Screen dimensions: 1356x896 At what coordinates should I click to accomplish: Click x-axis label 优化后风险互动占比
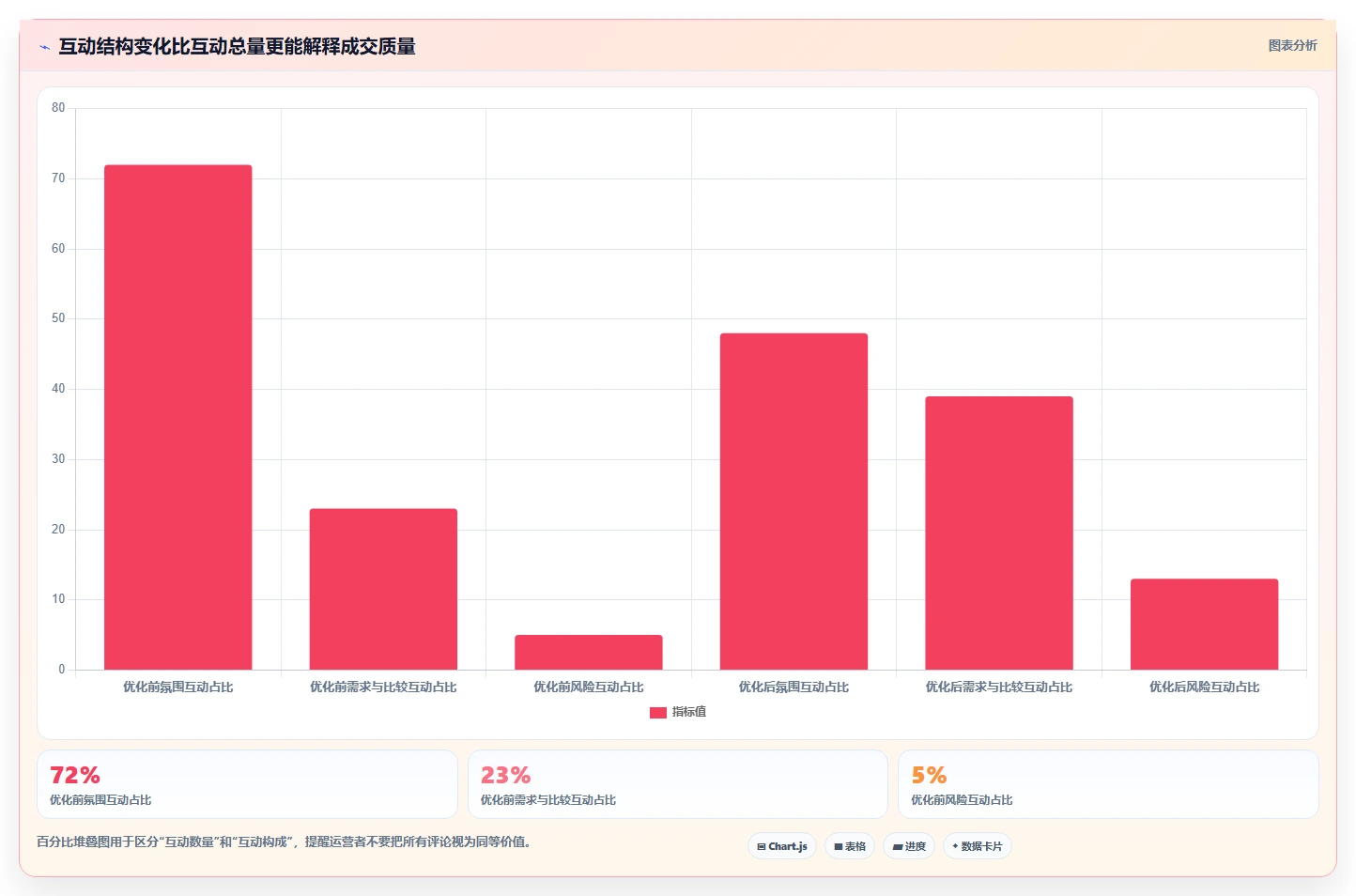[1204, 687]
